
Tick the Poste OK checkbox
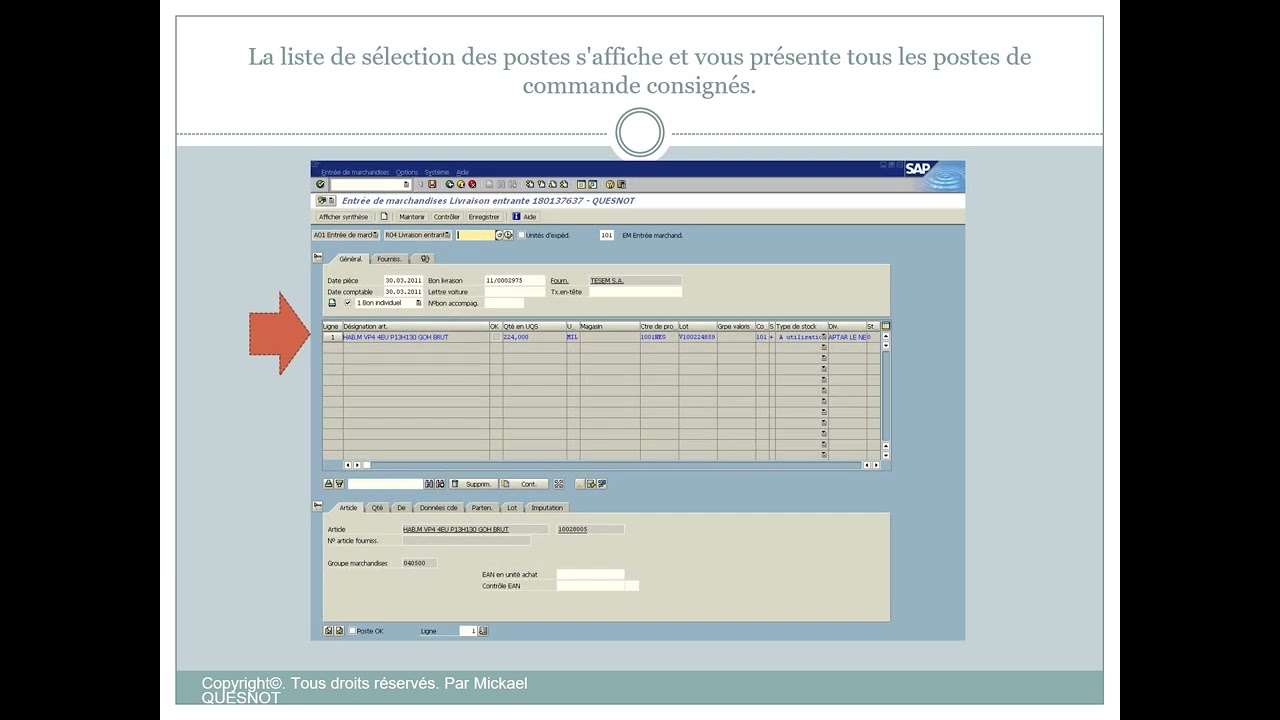(352, 631)
